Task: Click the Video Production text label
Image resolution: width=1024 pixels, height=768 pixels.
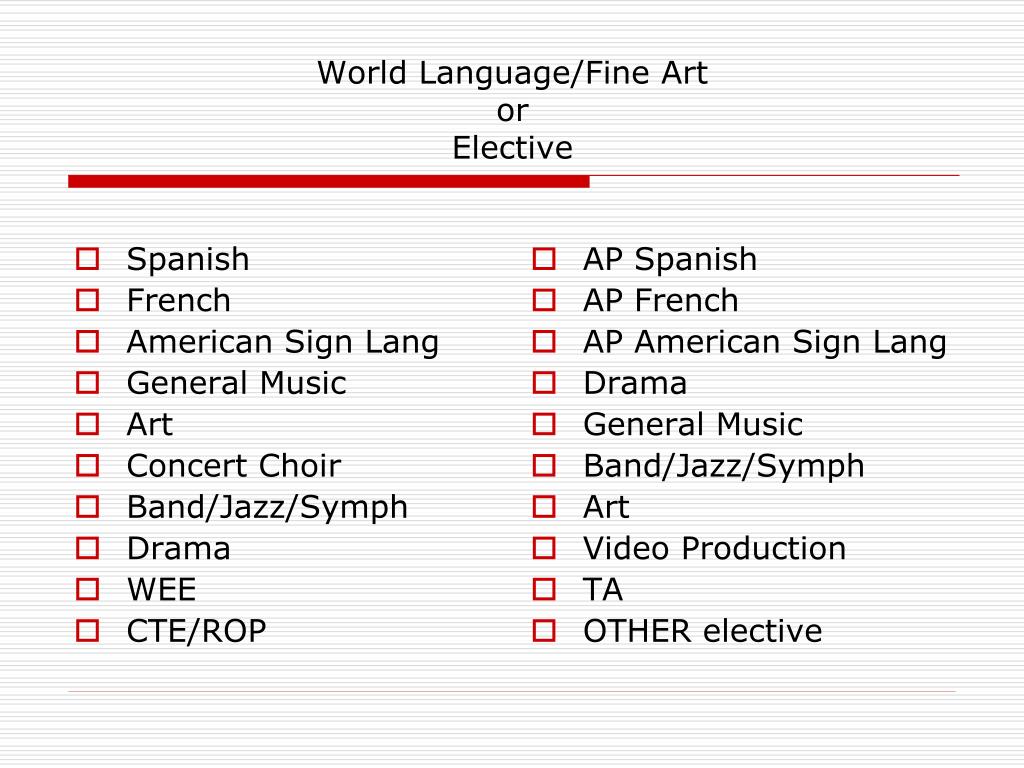Action: coord(714,549)
